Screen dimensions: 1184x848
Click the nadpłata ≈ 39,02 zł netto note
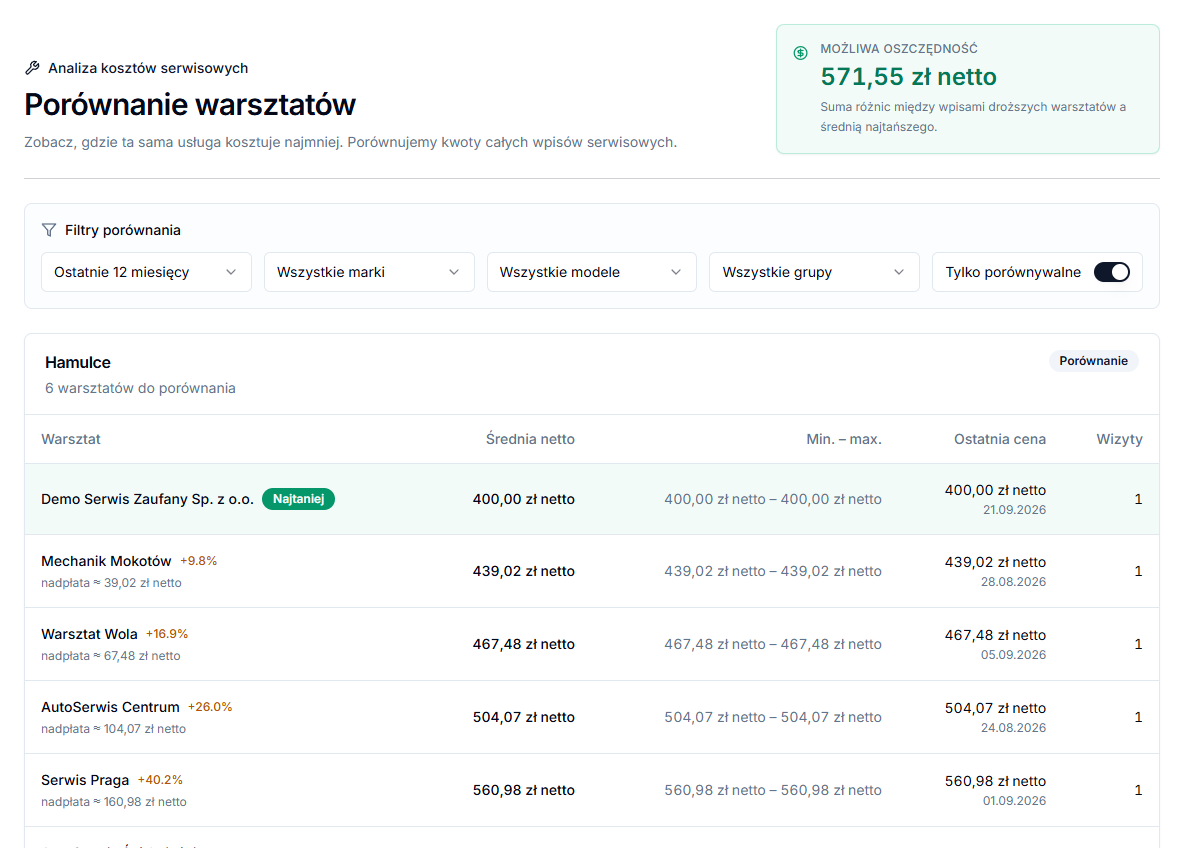[111, 583]
